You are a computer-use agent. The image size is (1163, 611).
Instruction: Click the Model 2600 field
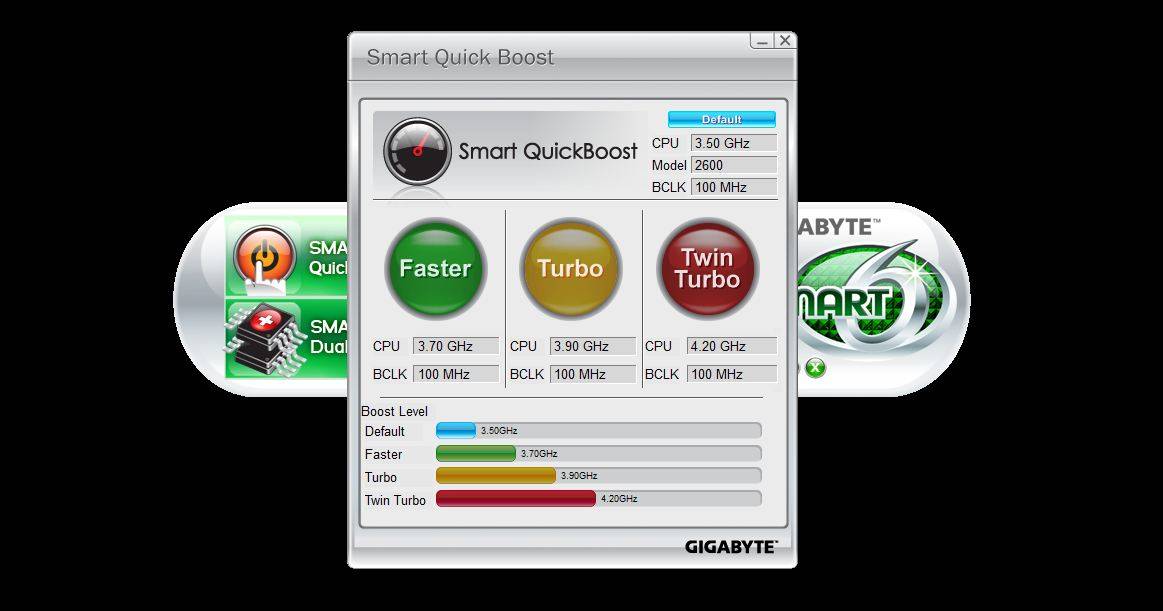[733, 165]
